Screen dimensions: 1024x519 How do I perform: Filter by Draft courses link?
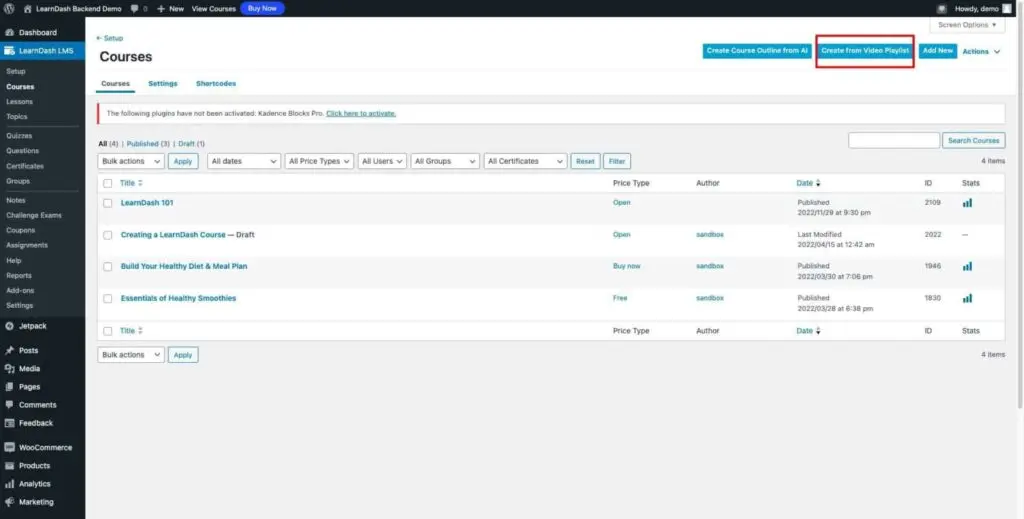(187, 144)
